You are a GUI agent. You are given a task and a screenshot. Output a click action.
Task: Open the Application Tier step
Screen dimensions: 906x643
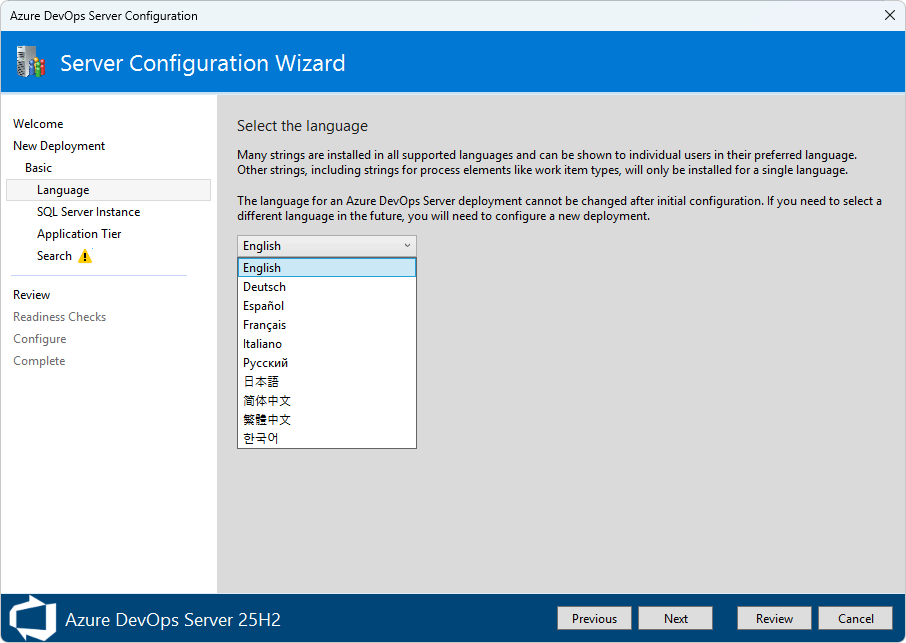click(x=79, y=234)
